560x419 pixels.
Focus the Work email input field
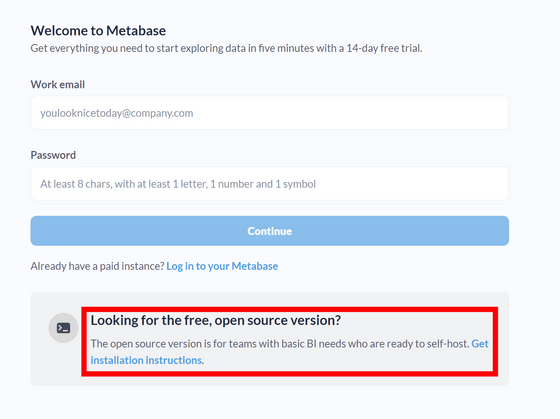point(270,113)
